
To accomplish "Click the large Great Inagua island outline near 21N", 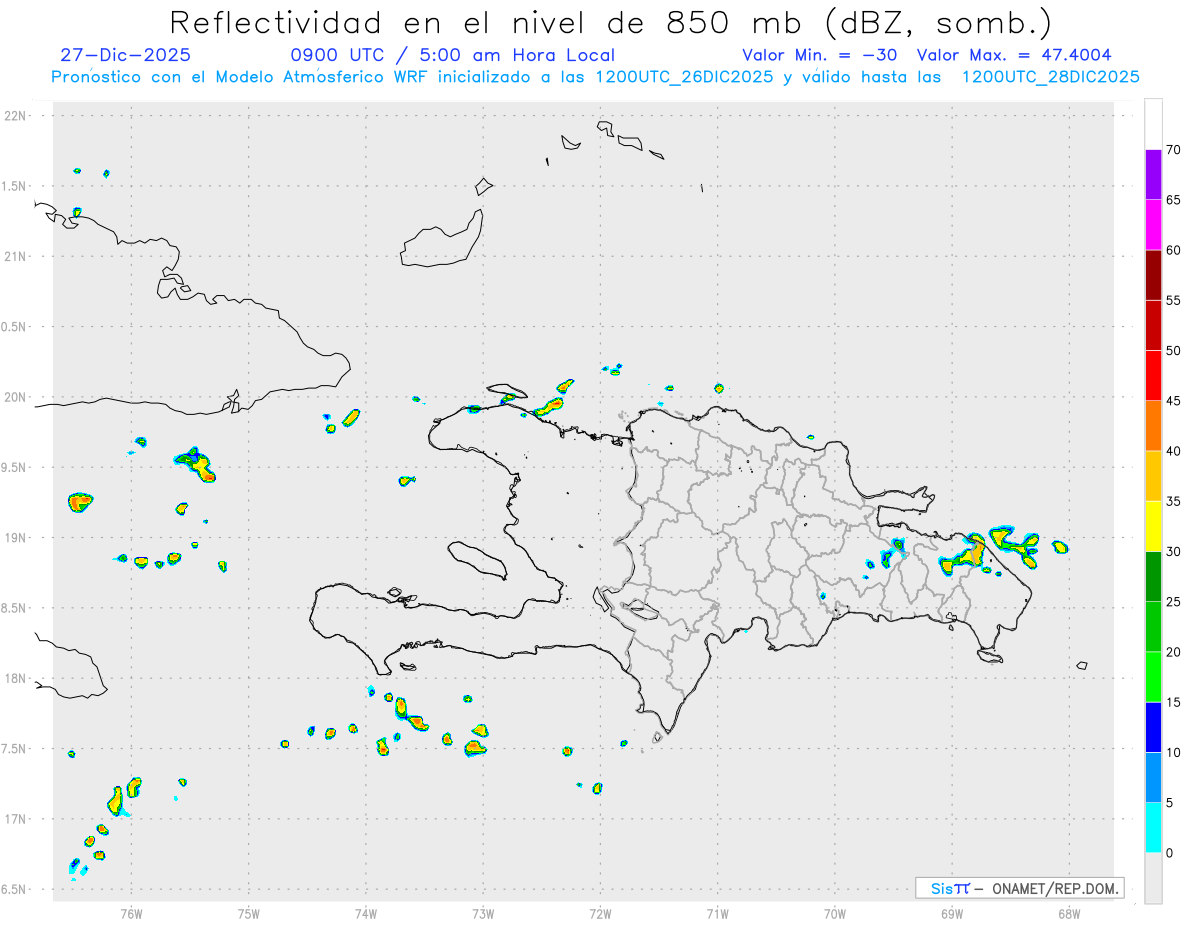I will 441,240.
